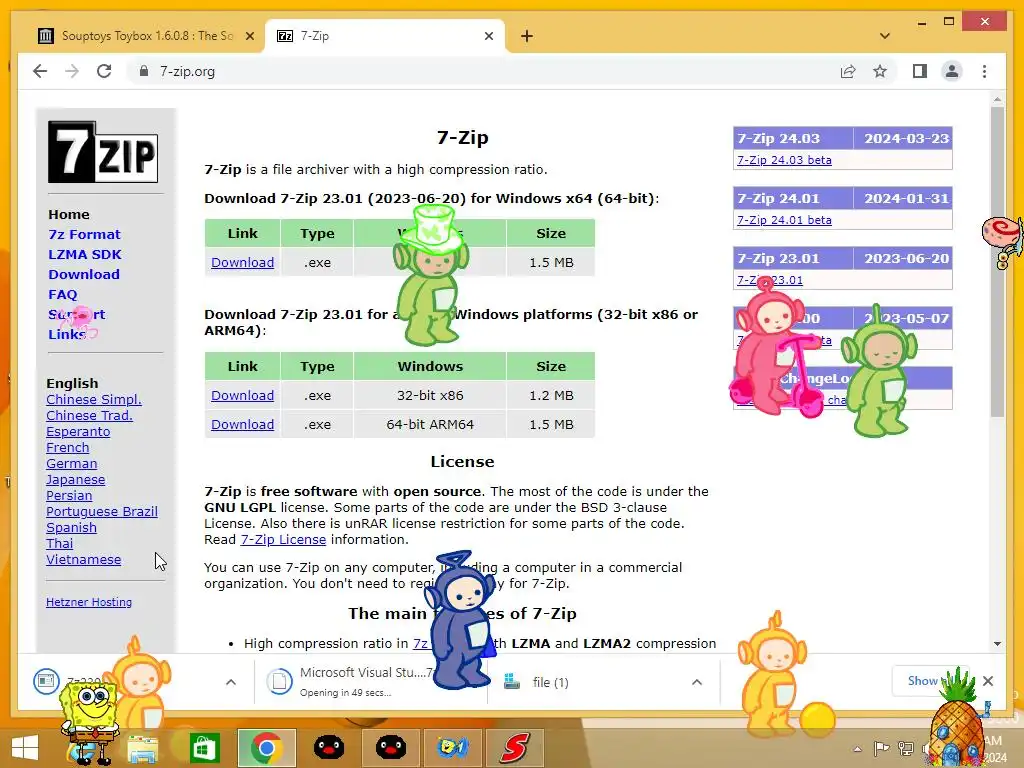Viewport: 1024px width, 768px height.
Task: Open the 7z Format page
Action: pyautogui.click(x=84, y=234)
